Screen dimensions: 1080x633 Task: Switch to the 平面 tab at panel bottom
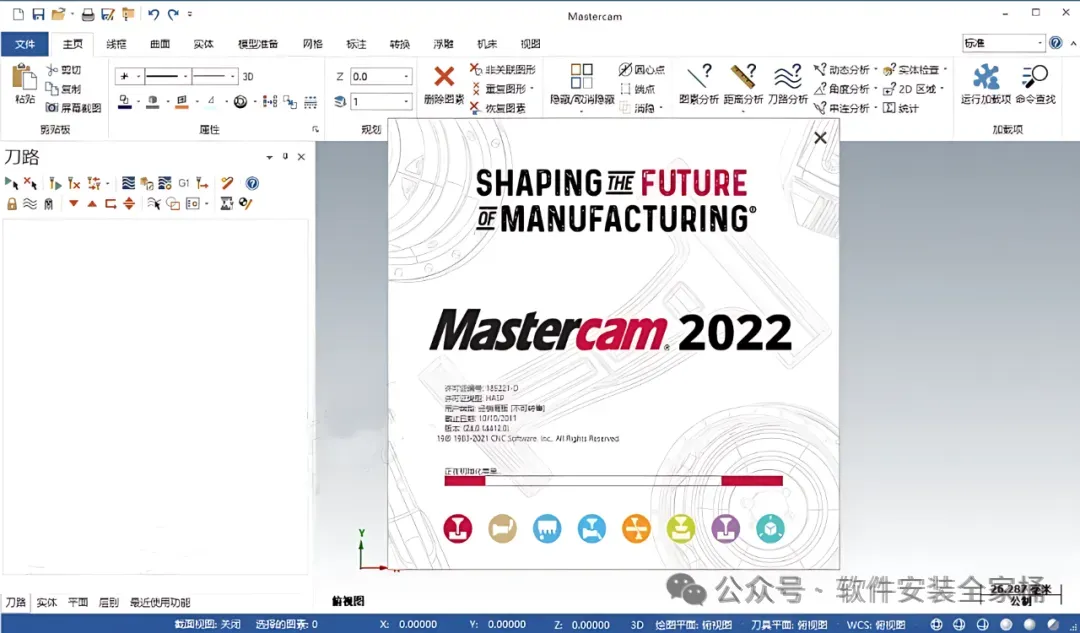pos(78,602)
